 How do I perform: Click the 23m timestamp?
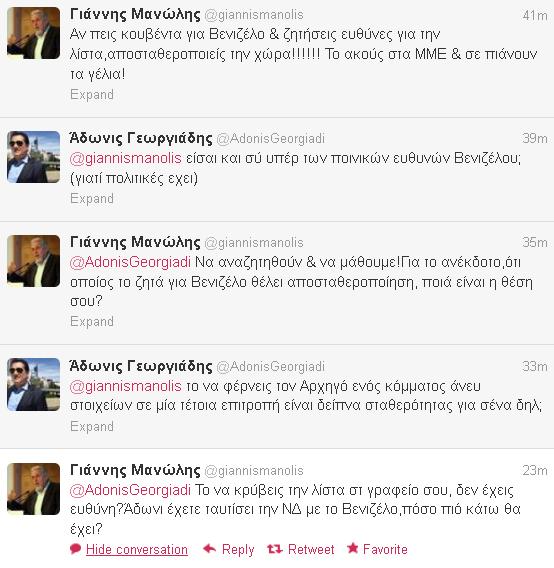coord(535,470)
